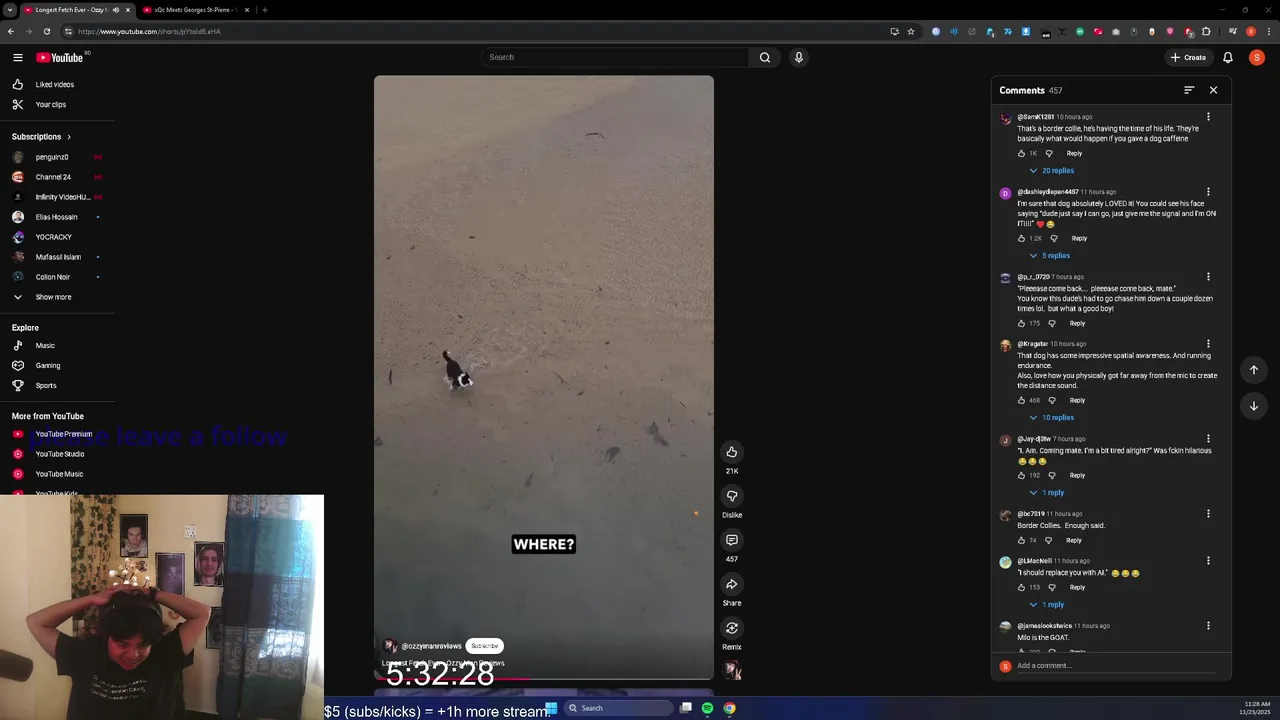Go to the YouTube home logo

pos(60,57)
